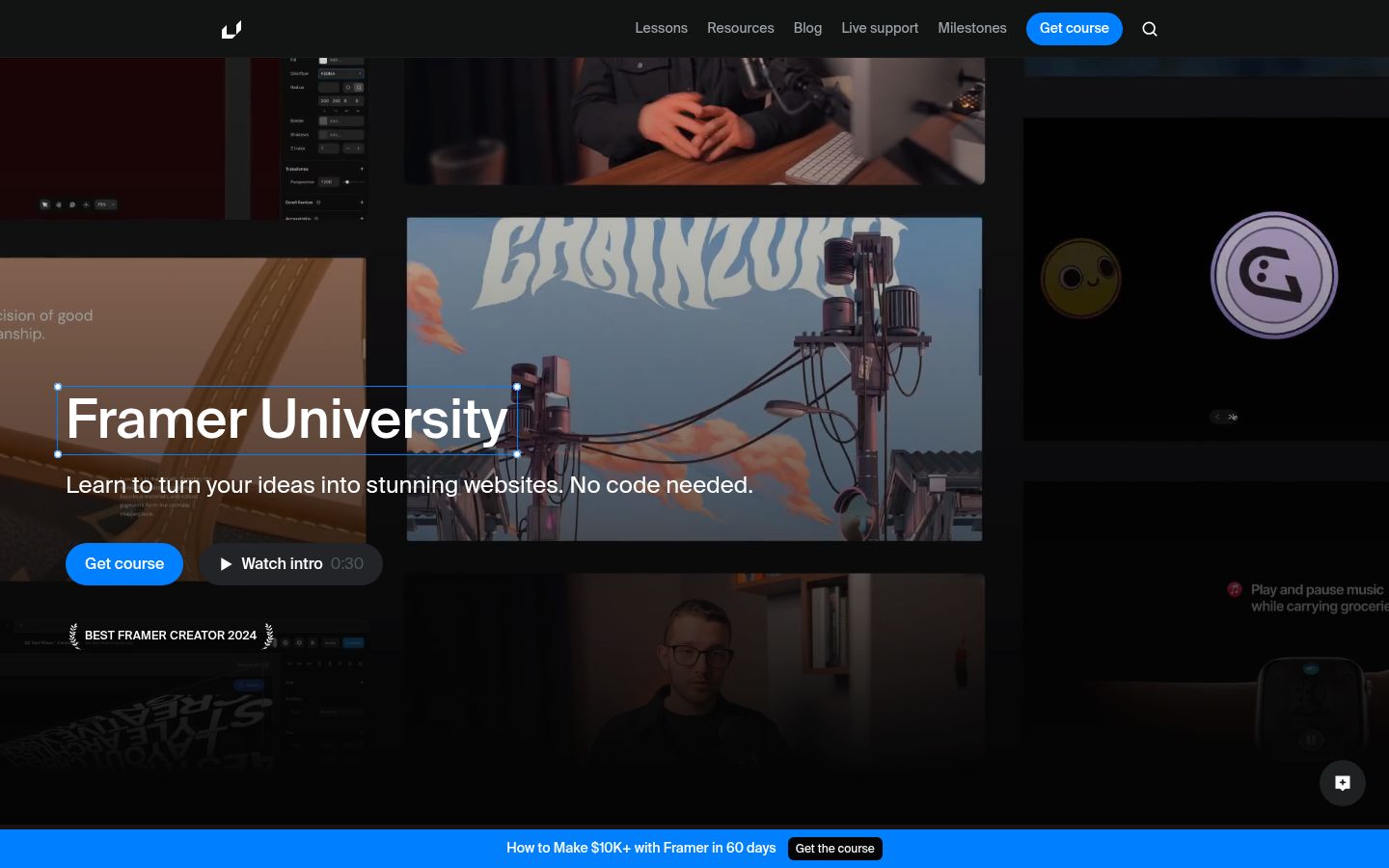Viewport: 1389px width, 868px height.
Task: Open the floating chat feedback icon
Action: click(x=1343, y=783)
